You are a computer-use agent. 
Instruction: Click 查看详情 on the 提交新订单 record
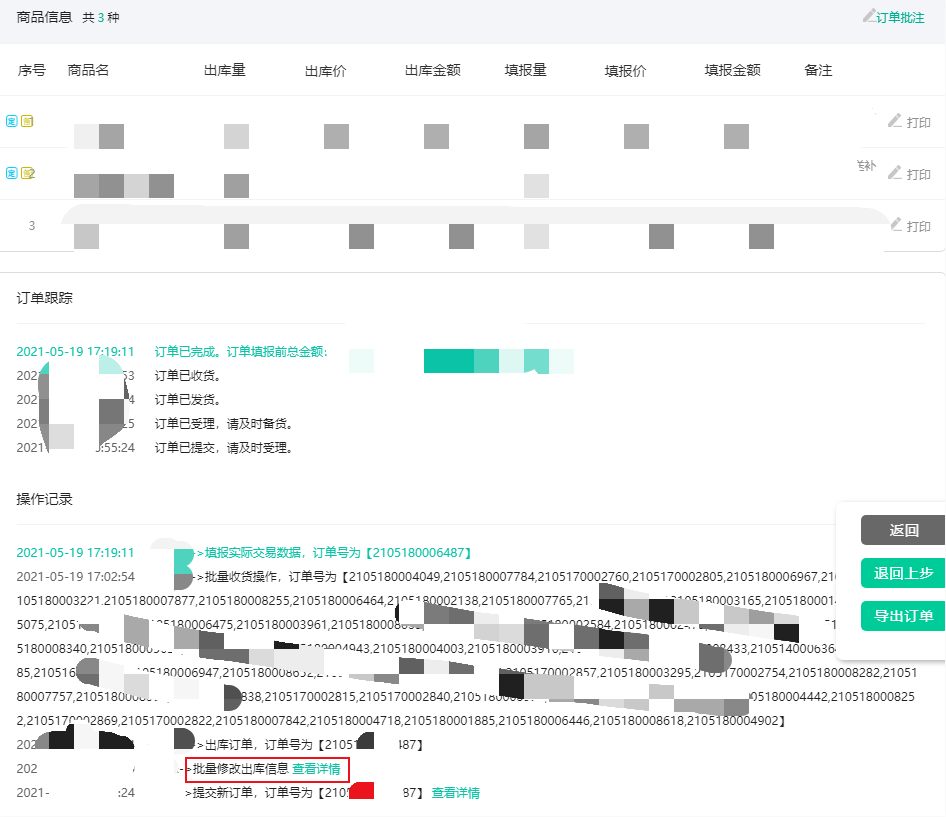(458, 791)
